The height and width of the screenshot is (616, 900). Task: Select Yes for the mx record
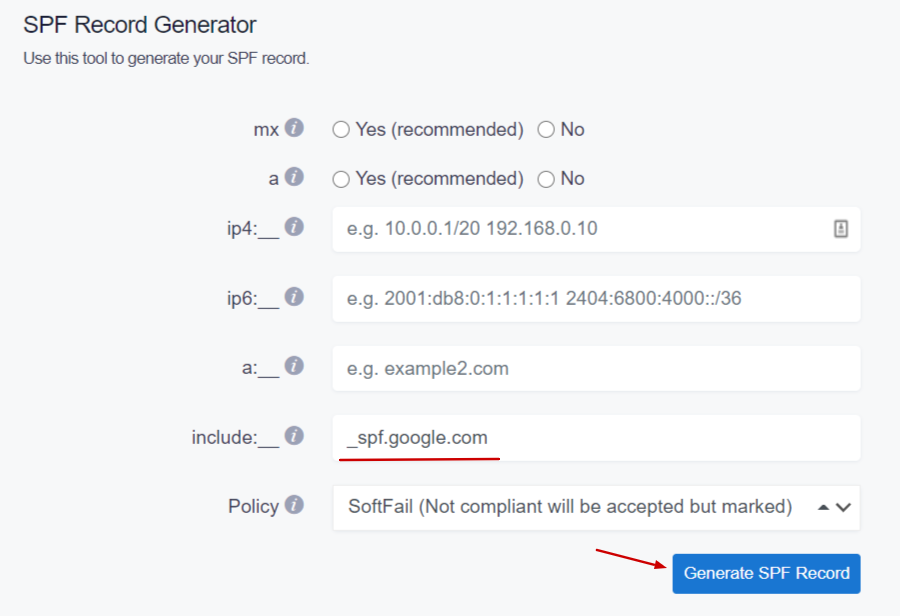[340, 129]
